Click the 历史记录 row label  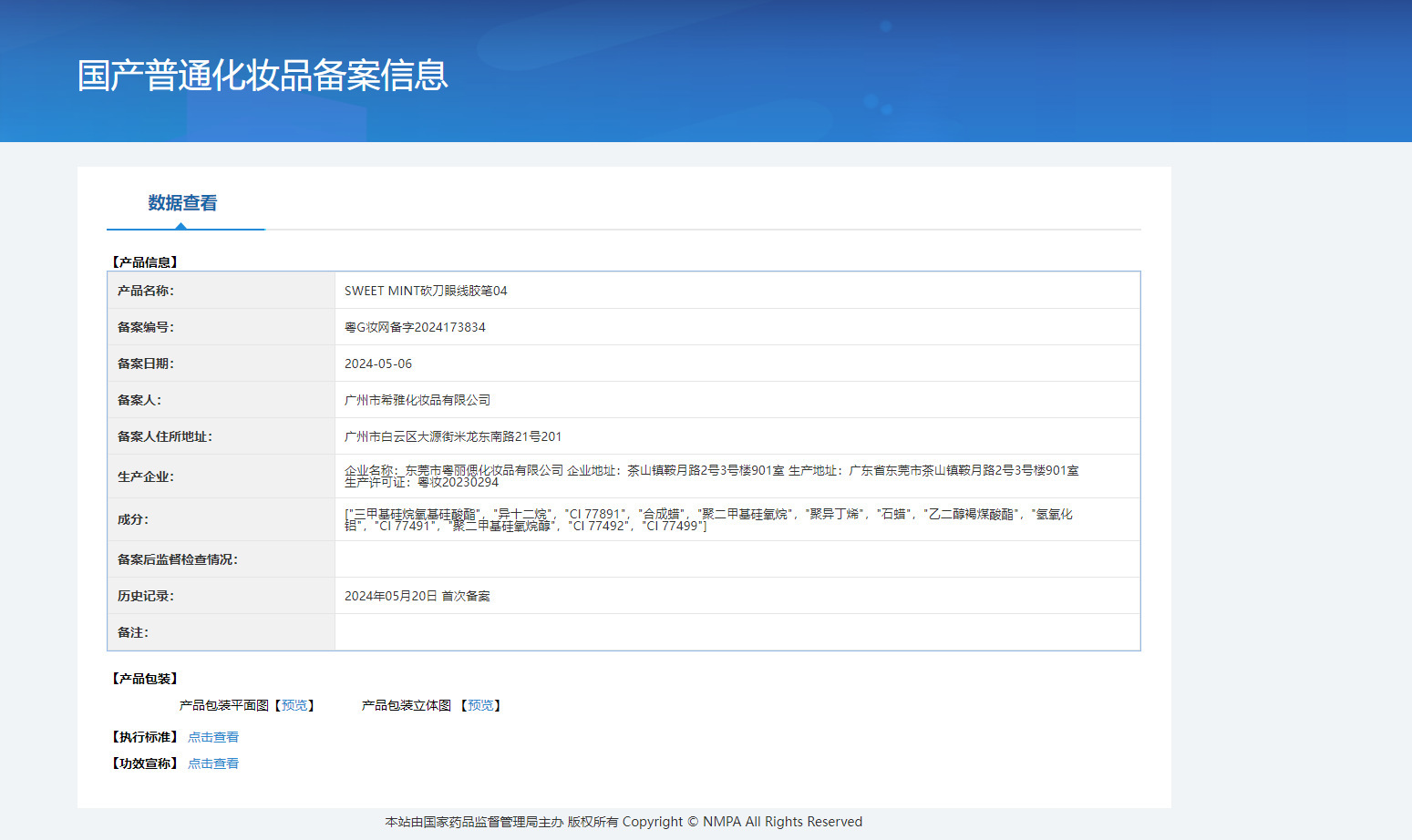[x=146, y=596]
